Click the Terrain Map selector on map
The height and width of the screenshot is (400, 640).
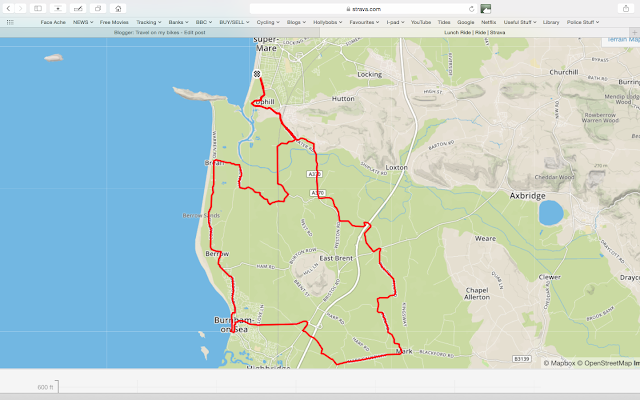click(621, 40)
